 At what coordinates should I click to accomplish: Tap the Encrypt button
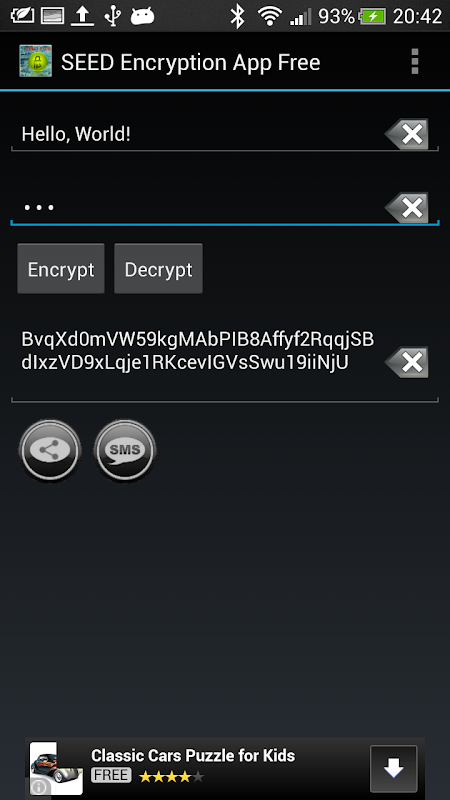tap(61, 268)
